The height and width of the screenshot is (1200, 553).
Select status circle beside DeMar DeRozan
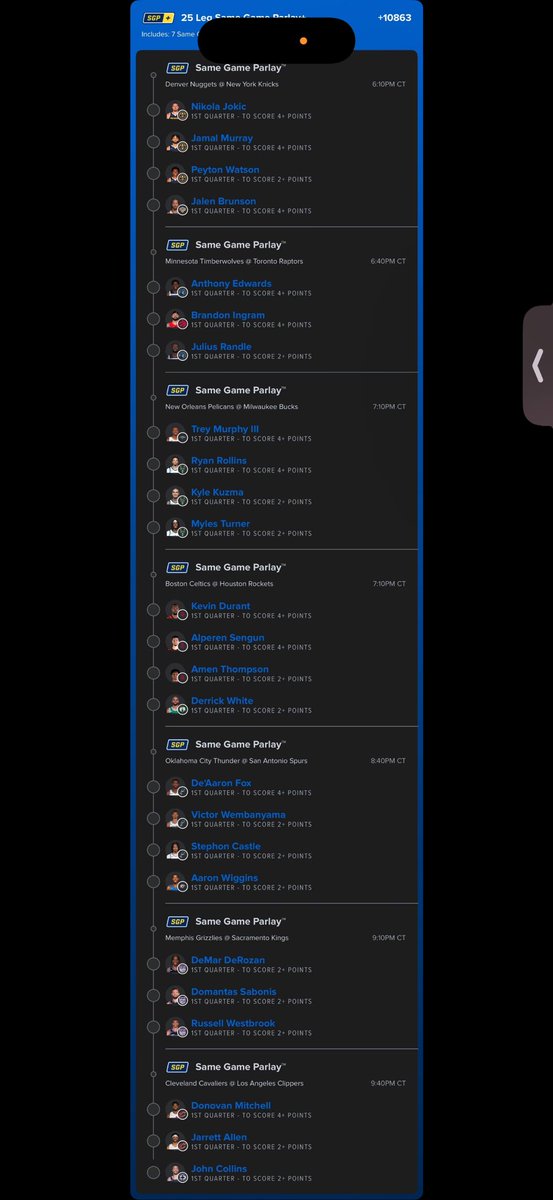153,964
